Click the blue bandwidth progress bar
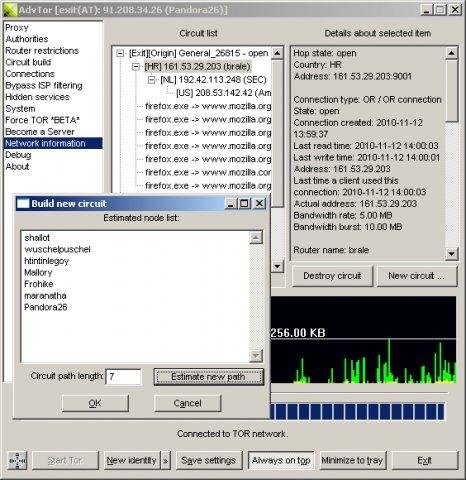The image size is (466, 480). [357, 412]
